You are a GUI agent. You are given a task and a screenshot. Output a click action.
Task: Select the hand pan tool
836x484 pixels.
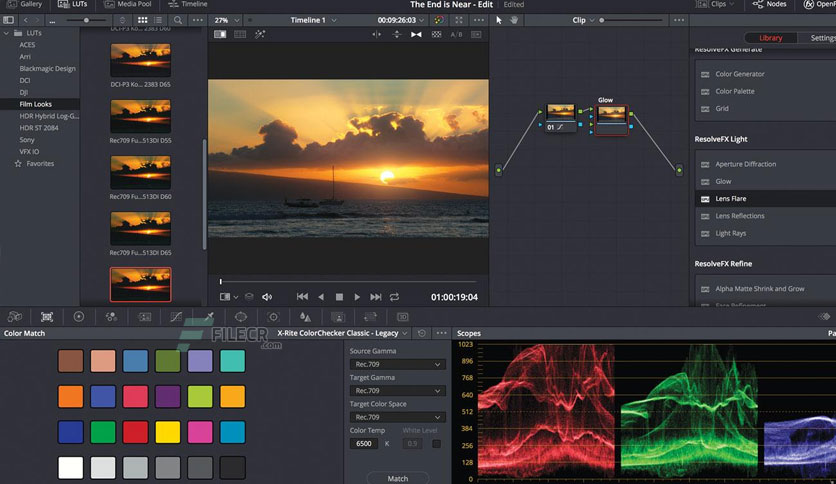tap(515, 20)
